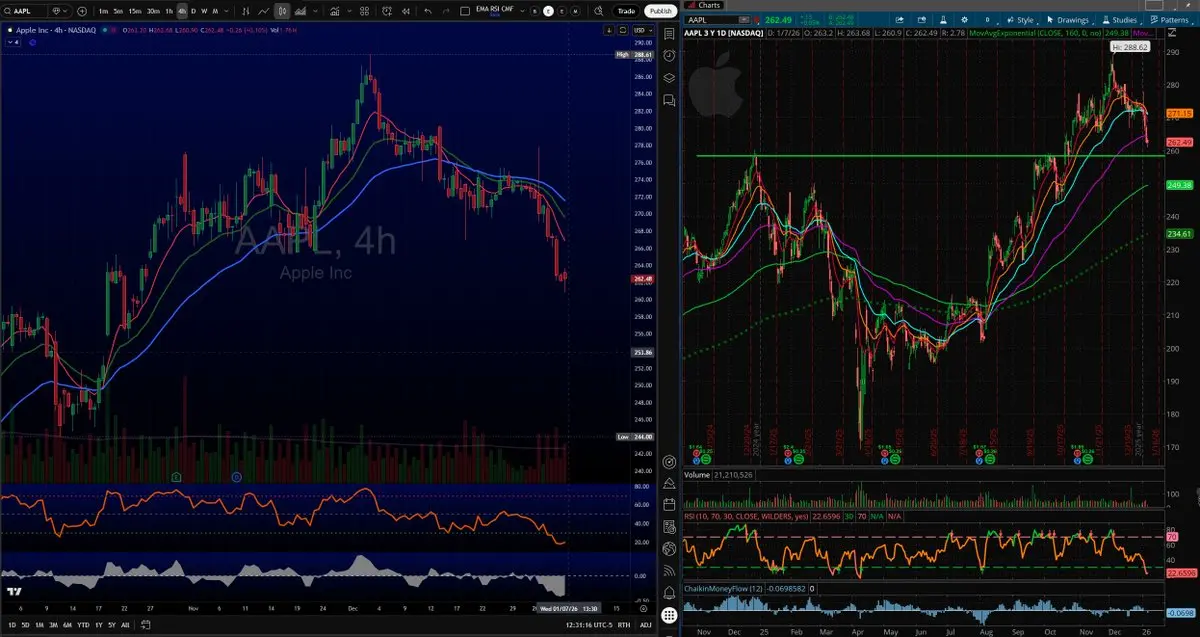Switch to the 1m interval
The width and height of the screenshot is (1200, 637).
(x=103, y=11)
